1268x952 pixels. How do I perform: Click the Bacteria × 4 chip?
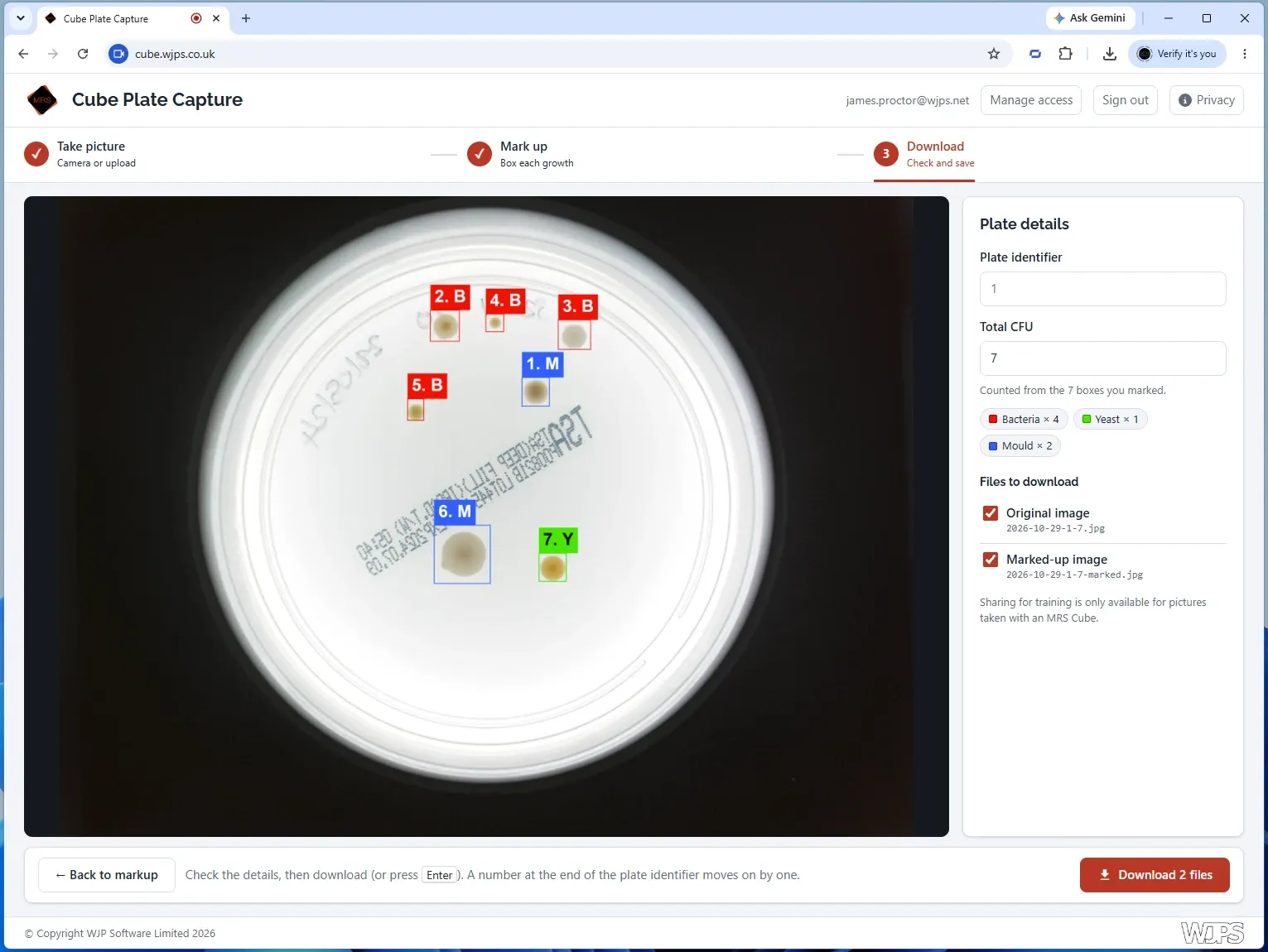(x=1024, y=420)
